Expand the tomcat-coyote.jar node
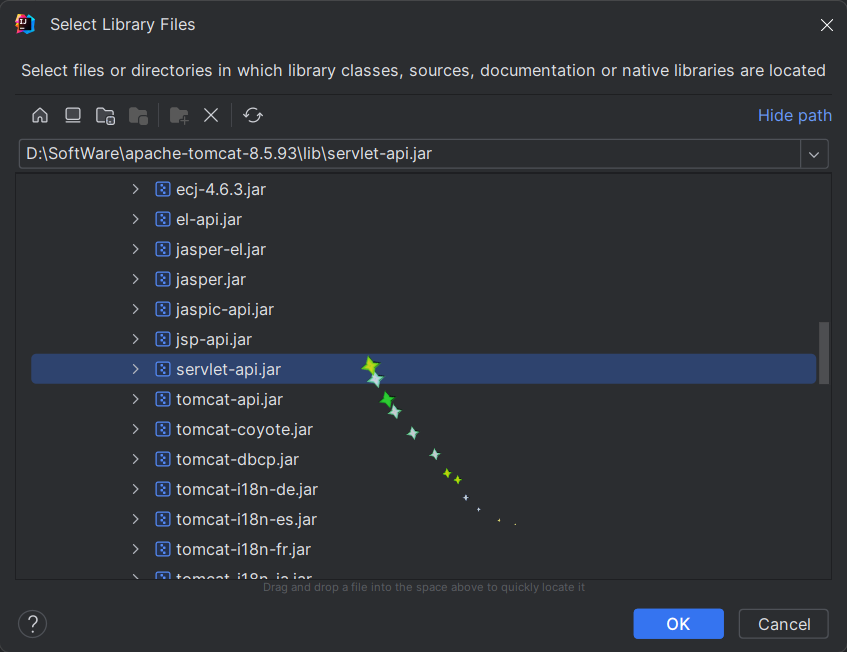The width and height of the screenshot is (847, 652). 136,429
